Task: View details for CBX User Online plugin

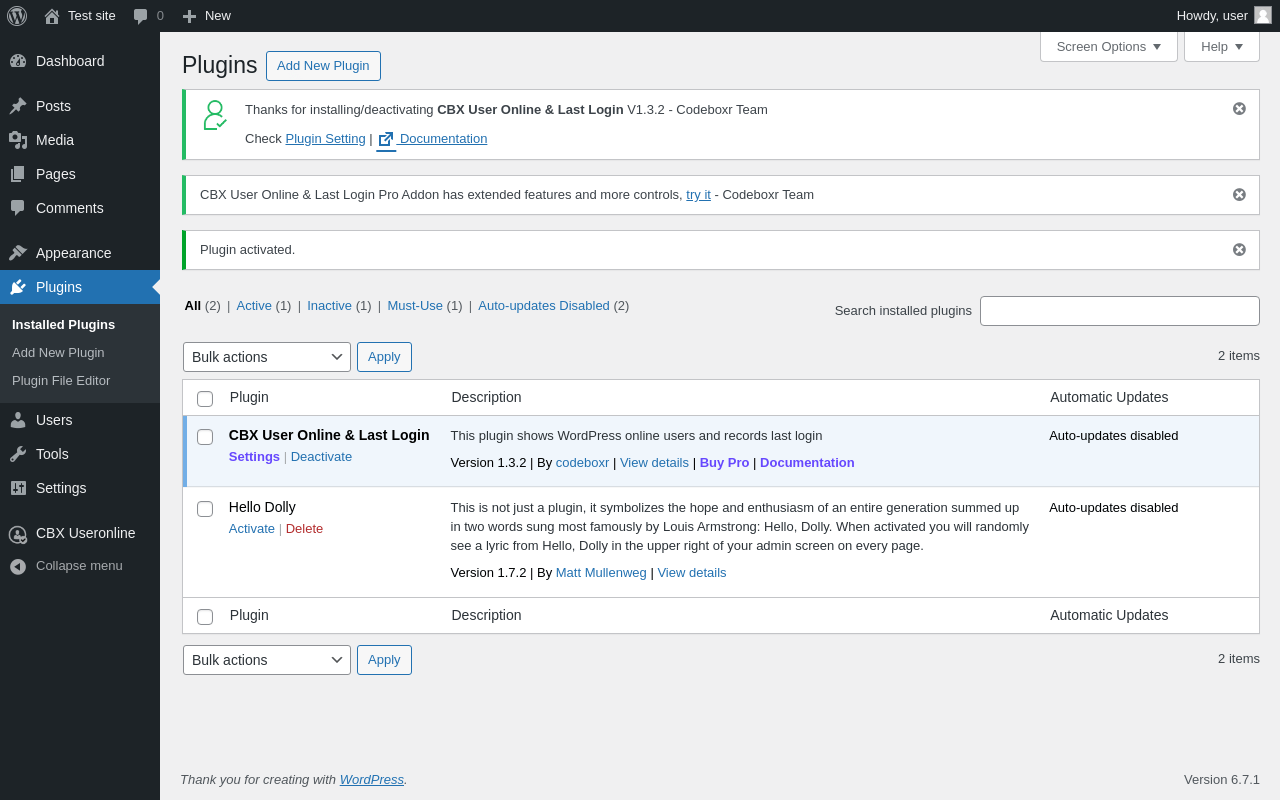Action: (654, 463)
